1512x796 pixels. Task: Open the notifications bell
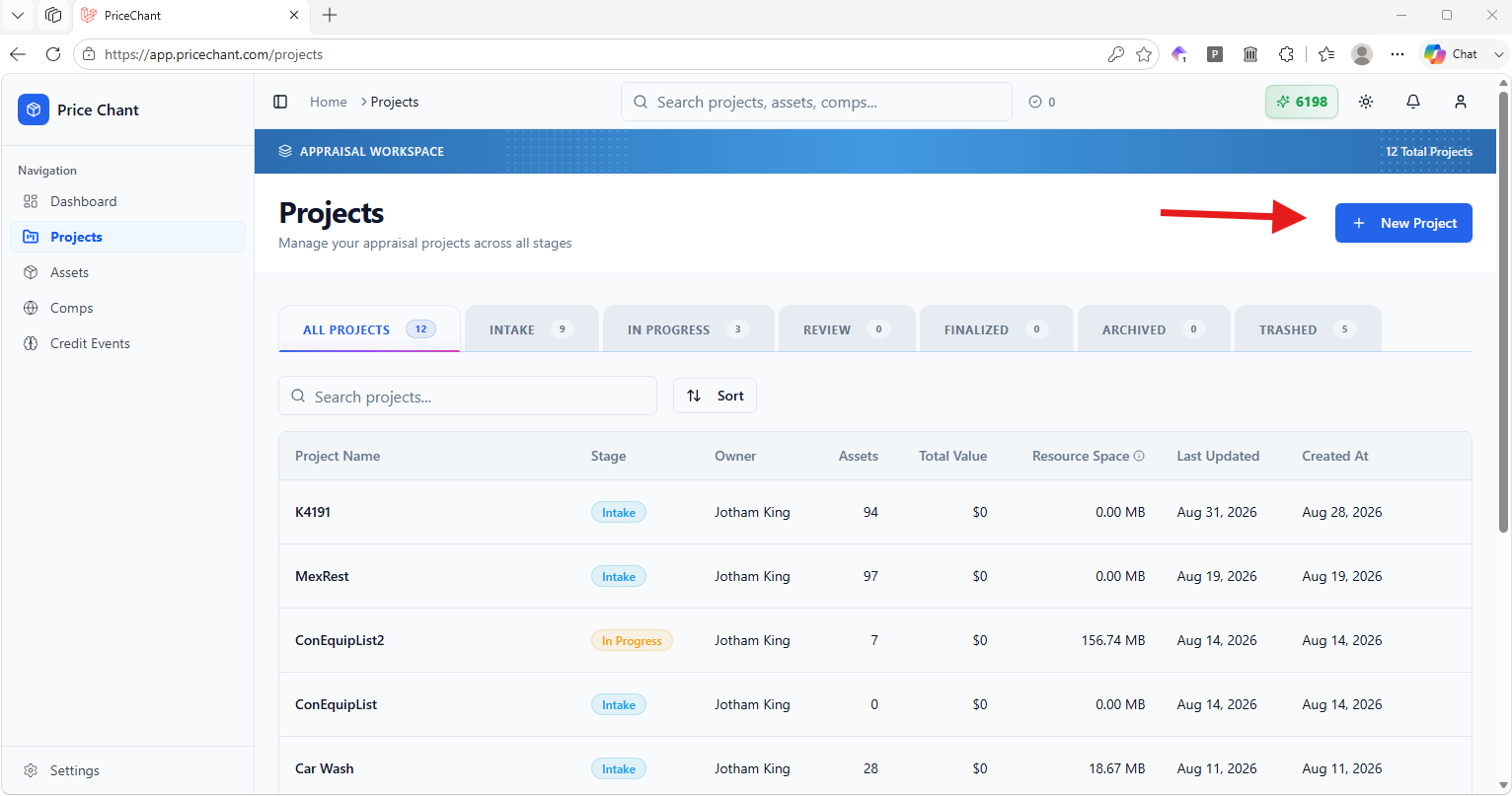[1413, 102]
